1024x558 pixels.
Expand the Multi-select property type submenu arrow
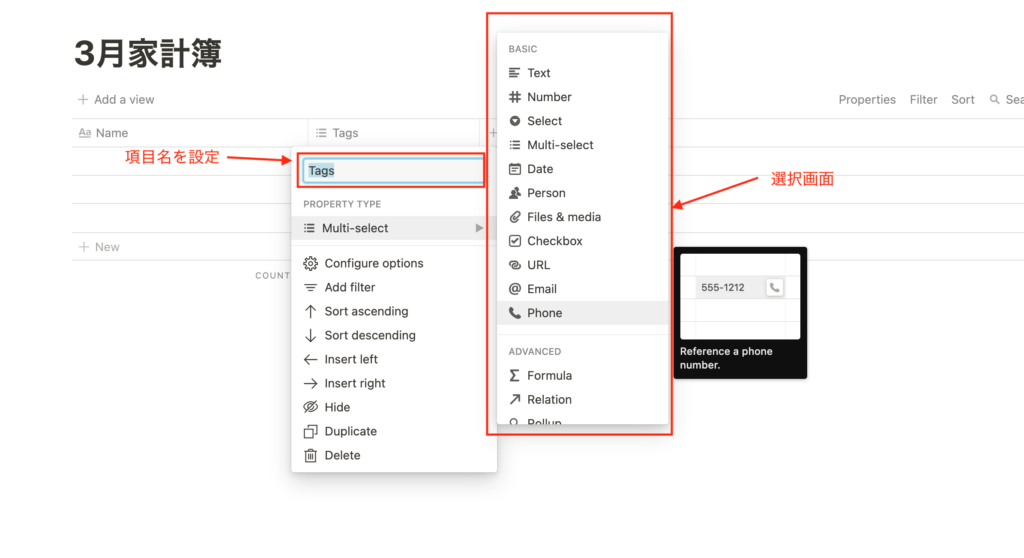(x=479, y=228)
